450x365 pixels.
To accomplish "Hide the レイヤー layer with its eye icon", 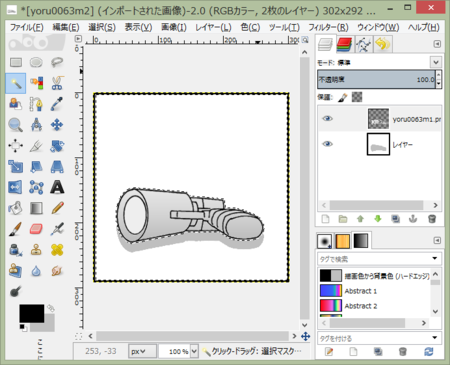I will pyautogui.click(x=327, y=144).
